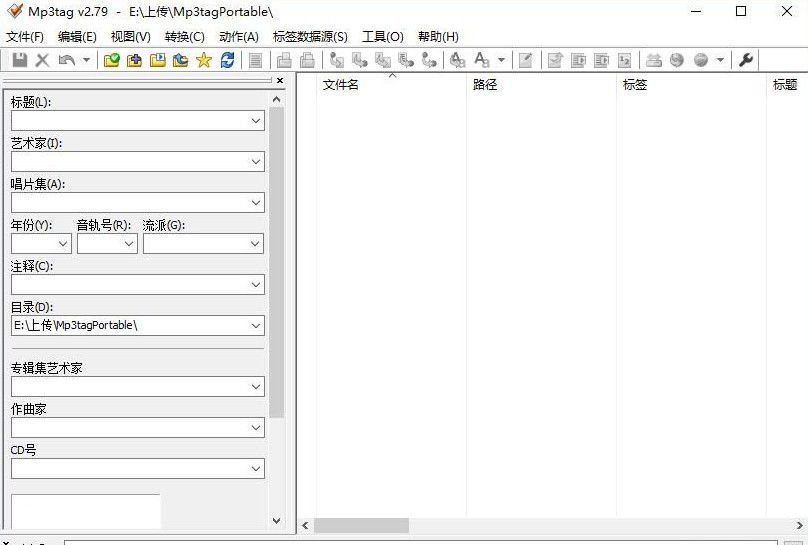Click the open folder with arrow icon
The width and height of the screenshot is (808, 545).
pyautogui.click(x=180, y=60)
